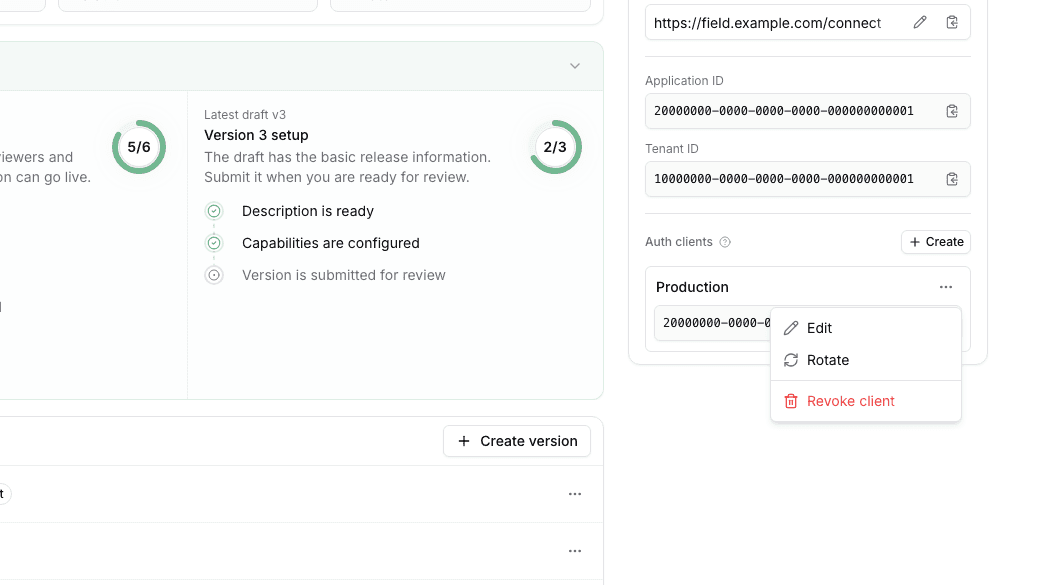Click the 'Latest draft v3' label
Screen dimensions: 1040x585
245,115
